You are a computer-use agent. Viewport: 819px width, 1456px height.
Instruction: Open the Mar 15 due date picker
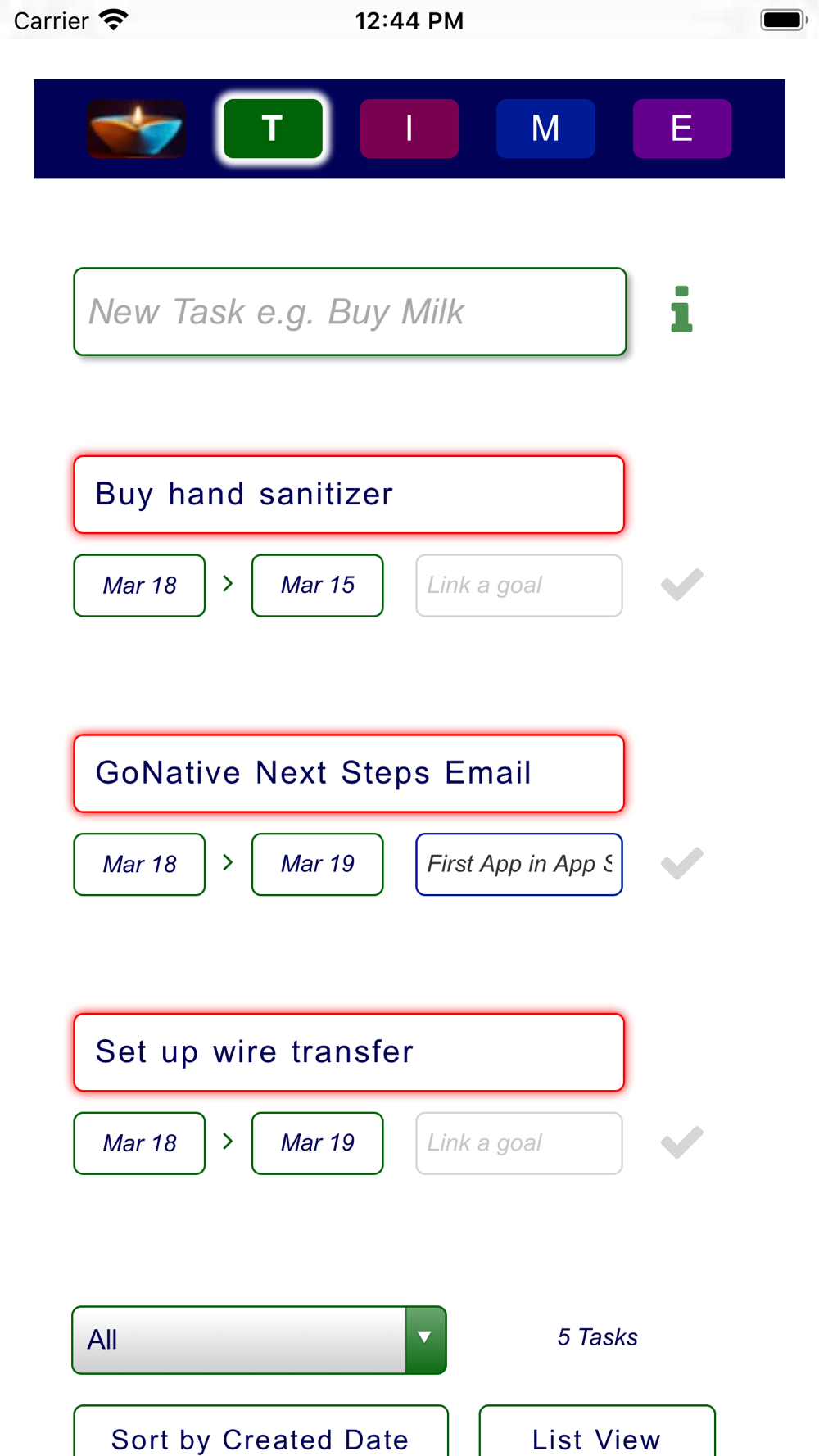click(318, 586)
